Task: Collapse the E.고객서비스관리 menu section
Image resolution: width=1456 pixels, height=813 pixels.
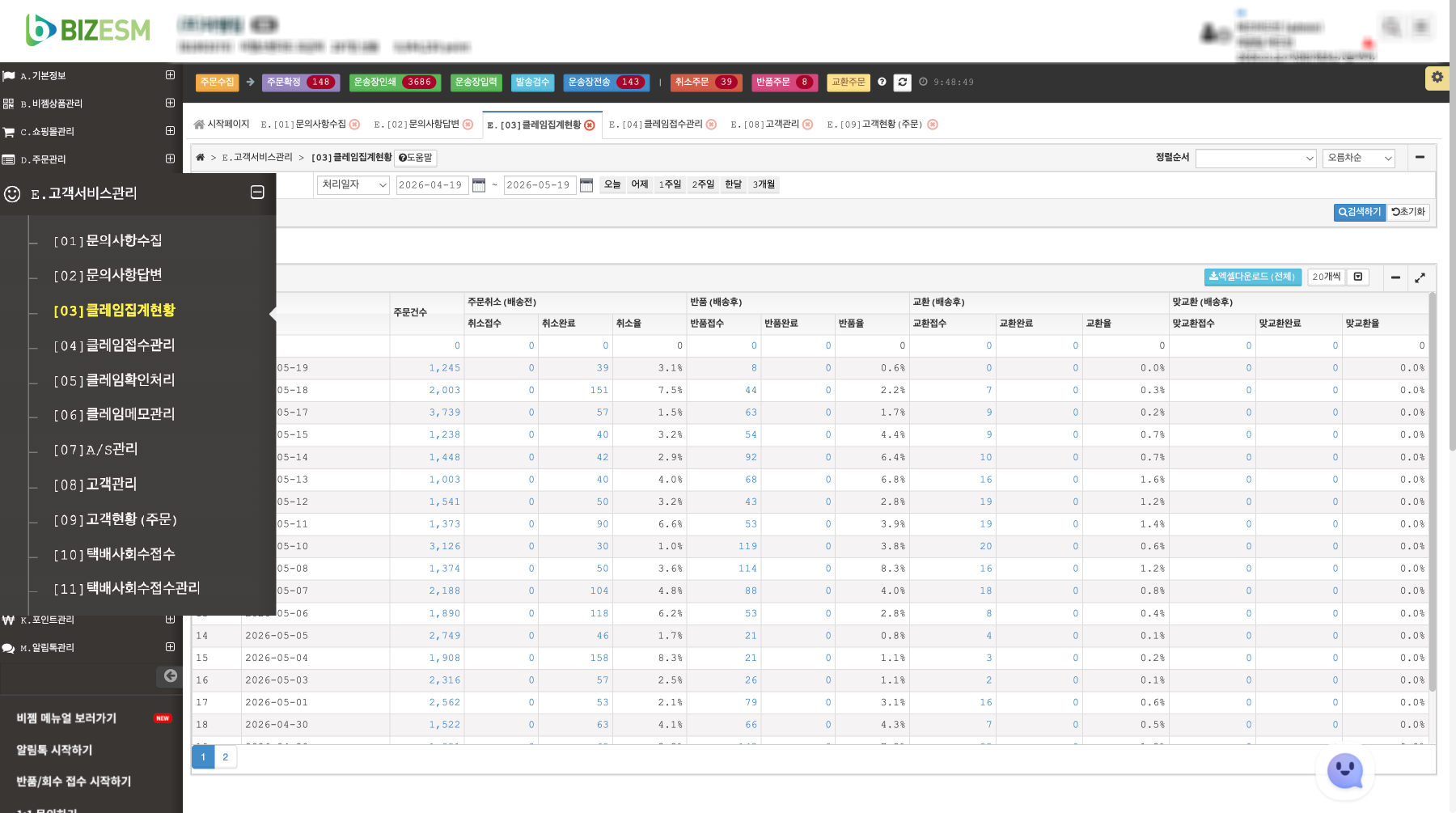Action: pos(257,193)
